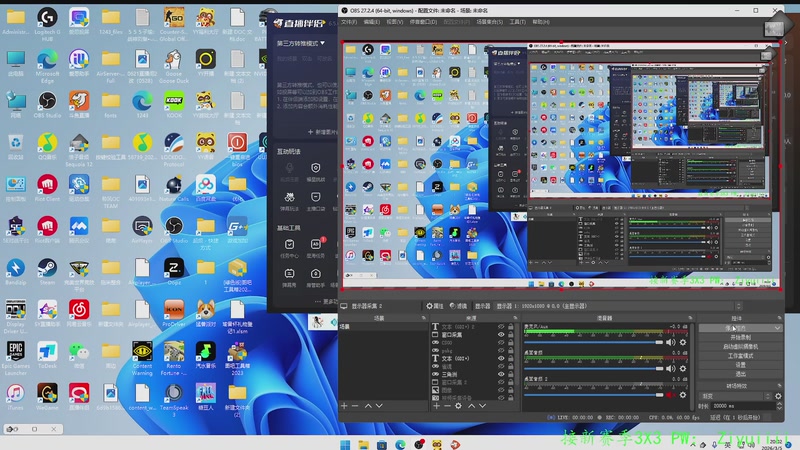Open Microsoft Edge from the taskbar
Viewport: 800px width, 450px height.
[x=400, y=445]
